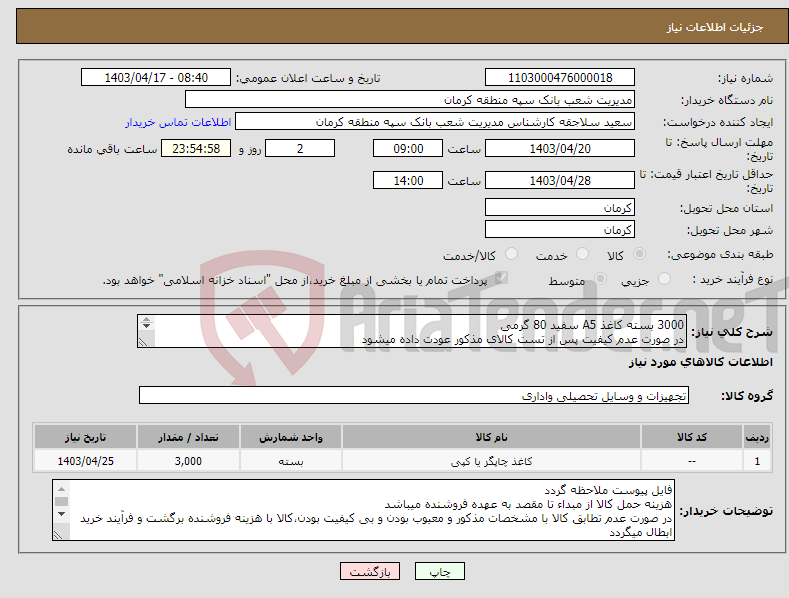The width and height of the screenshot is (789, 598).
Task: Click price validity date 1403/04/28
Action: 560,180
